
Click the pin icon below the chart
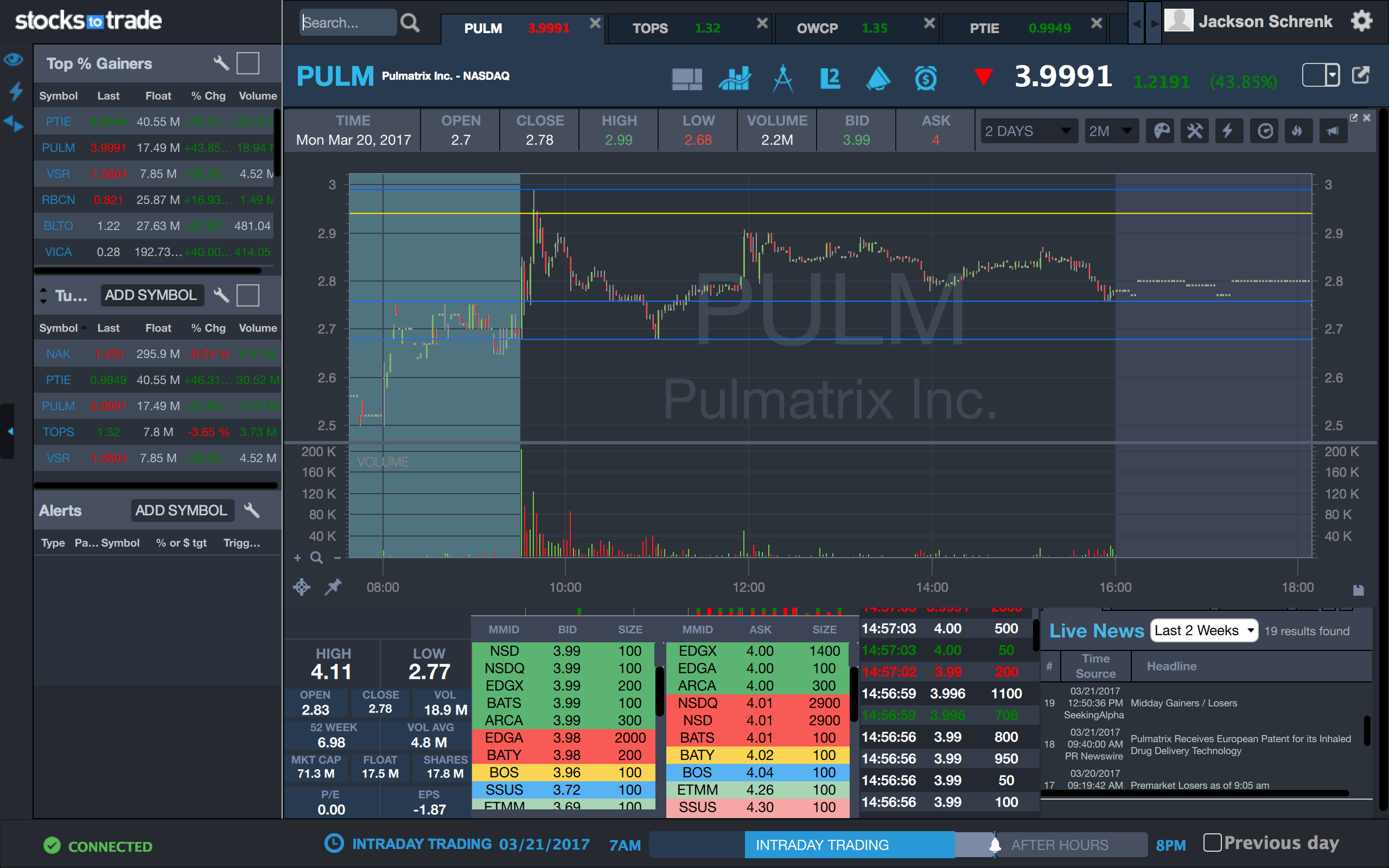[333, 586]
